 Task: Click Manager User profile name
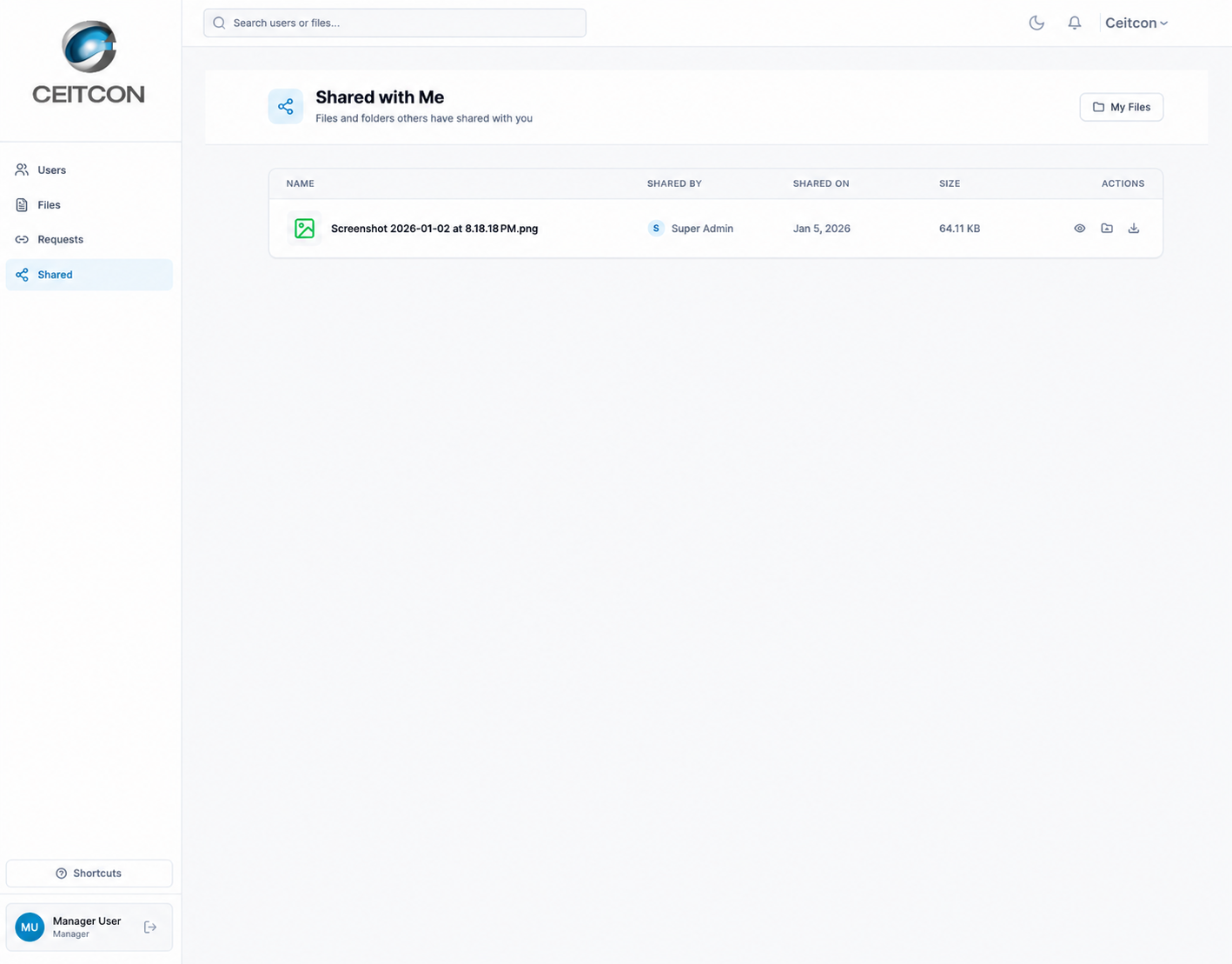click(87, 921)
